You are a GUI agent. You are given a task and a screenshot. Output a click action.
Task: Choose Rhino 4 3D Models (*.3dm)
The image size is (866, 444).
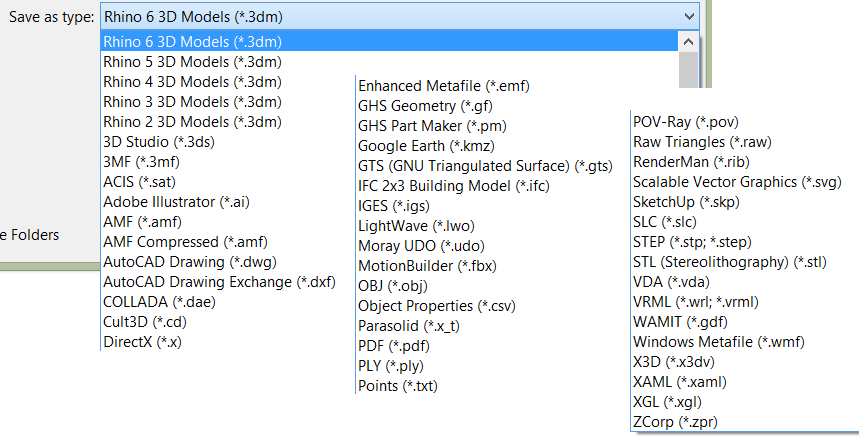pos(192,82)
